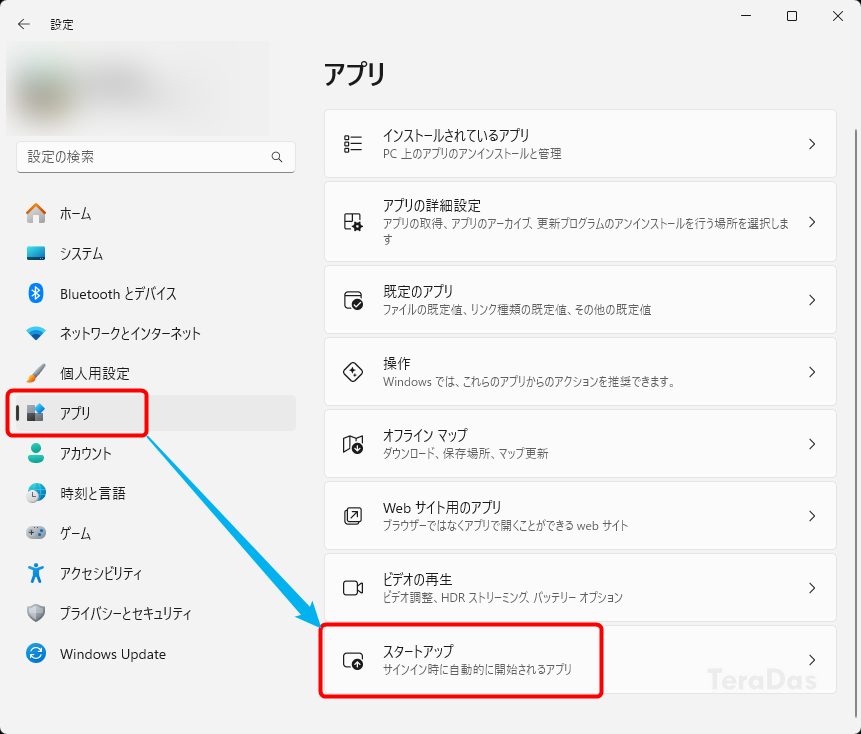Focus the 設定の検索 search field

pyautogui.click(x=156, y=157)
